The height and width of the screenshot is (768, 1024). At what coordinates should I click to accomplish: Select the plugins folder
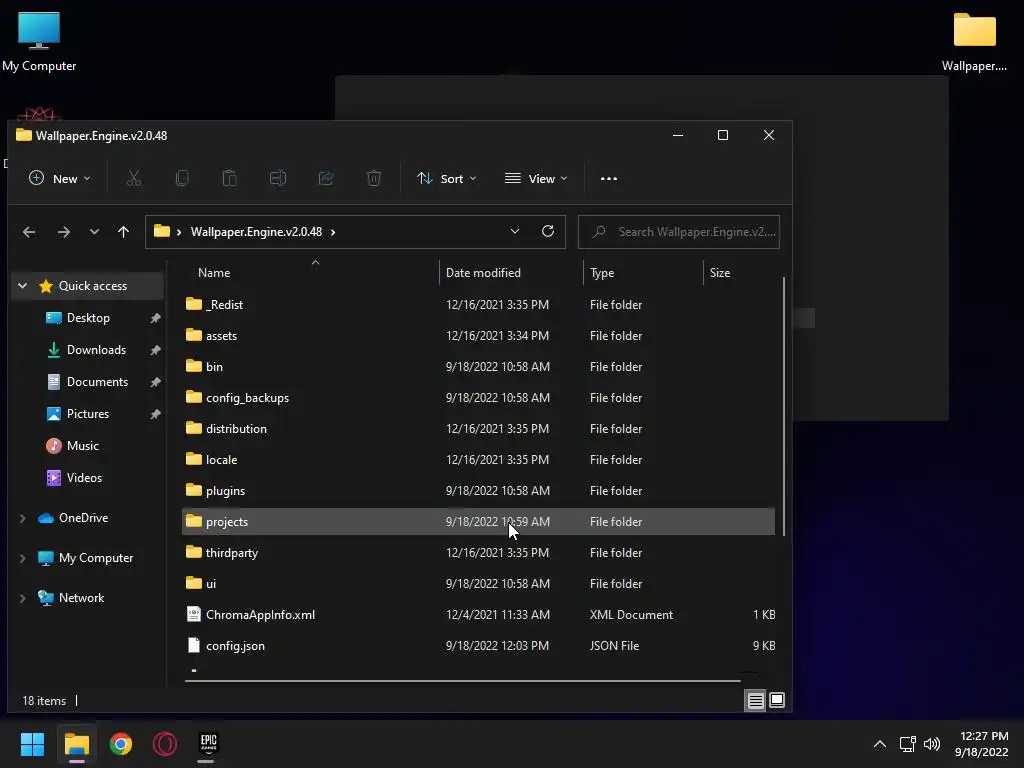coord(478,490)
